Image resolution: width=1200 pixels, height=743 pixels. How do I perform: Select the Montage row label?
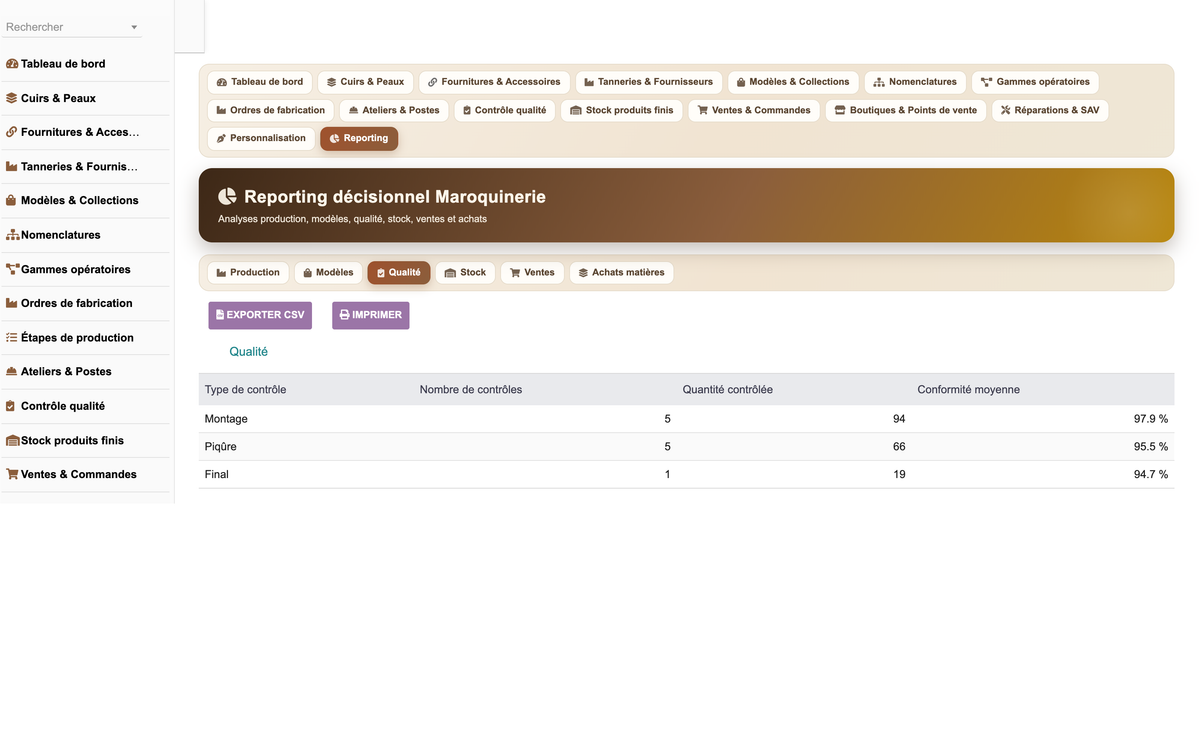pos(226,419)
